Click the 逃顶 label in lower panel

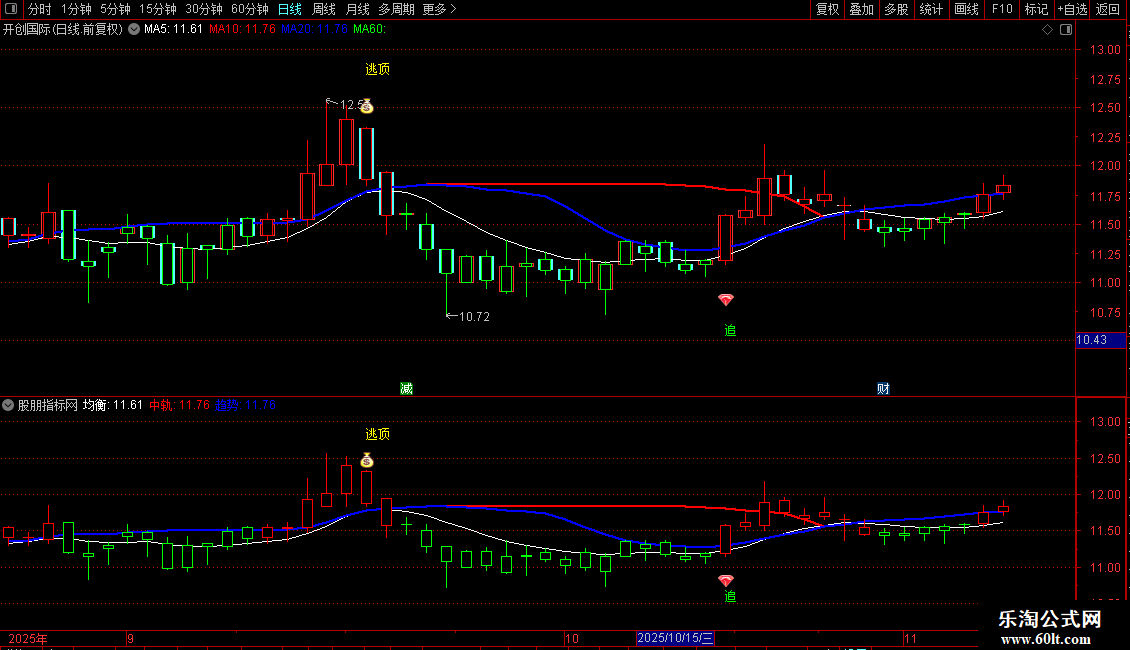point(378,435)
